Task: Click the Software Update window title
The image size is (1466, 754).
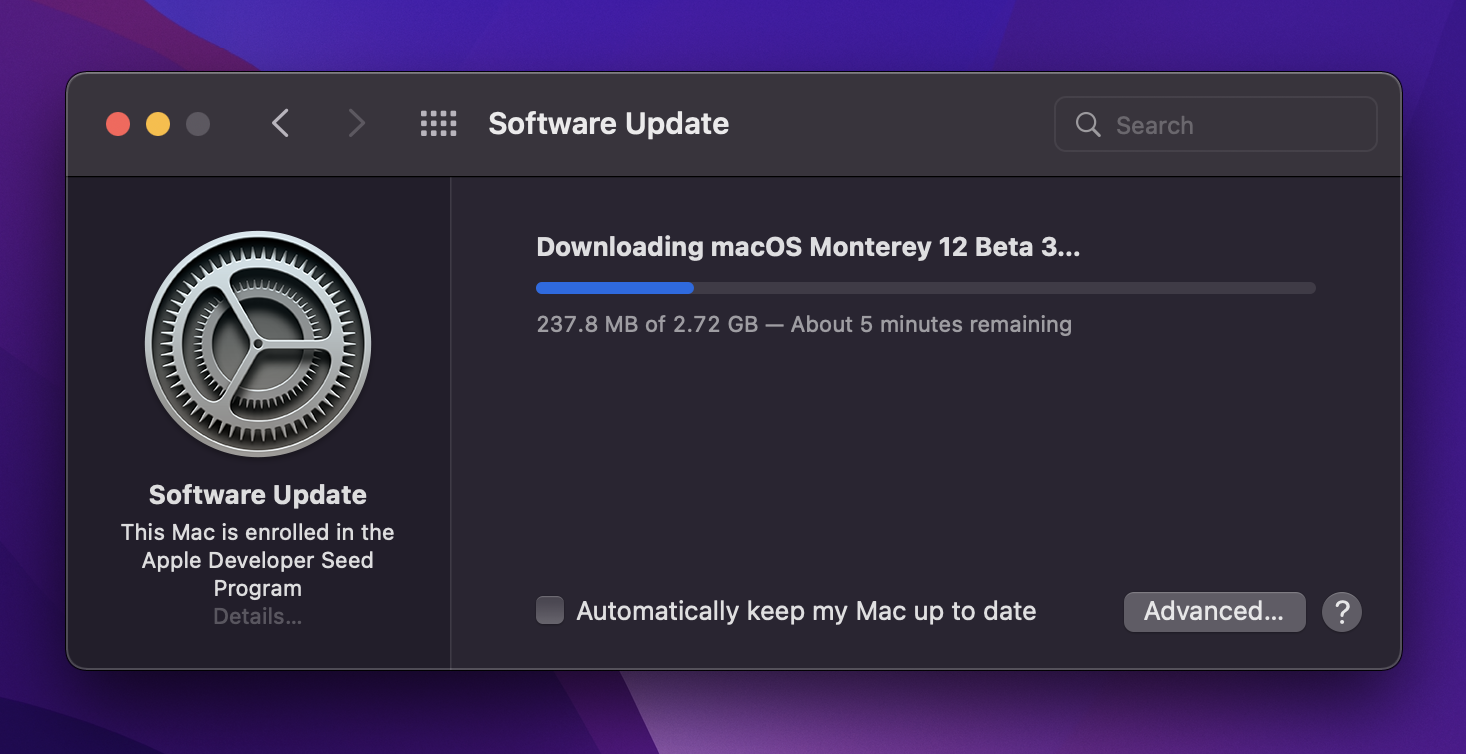Action: click(x=608, y=124)
